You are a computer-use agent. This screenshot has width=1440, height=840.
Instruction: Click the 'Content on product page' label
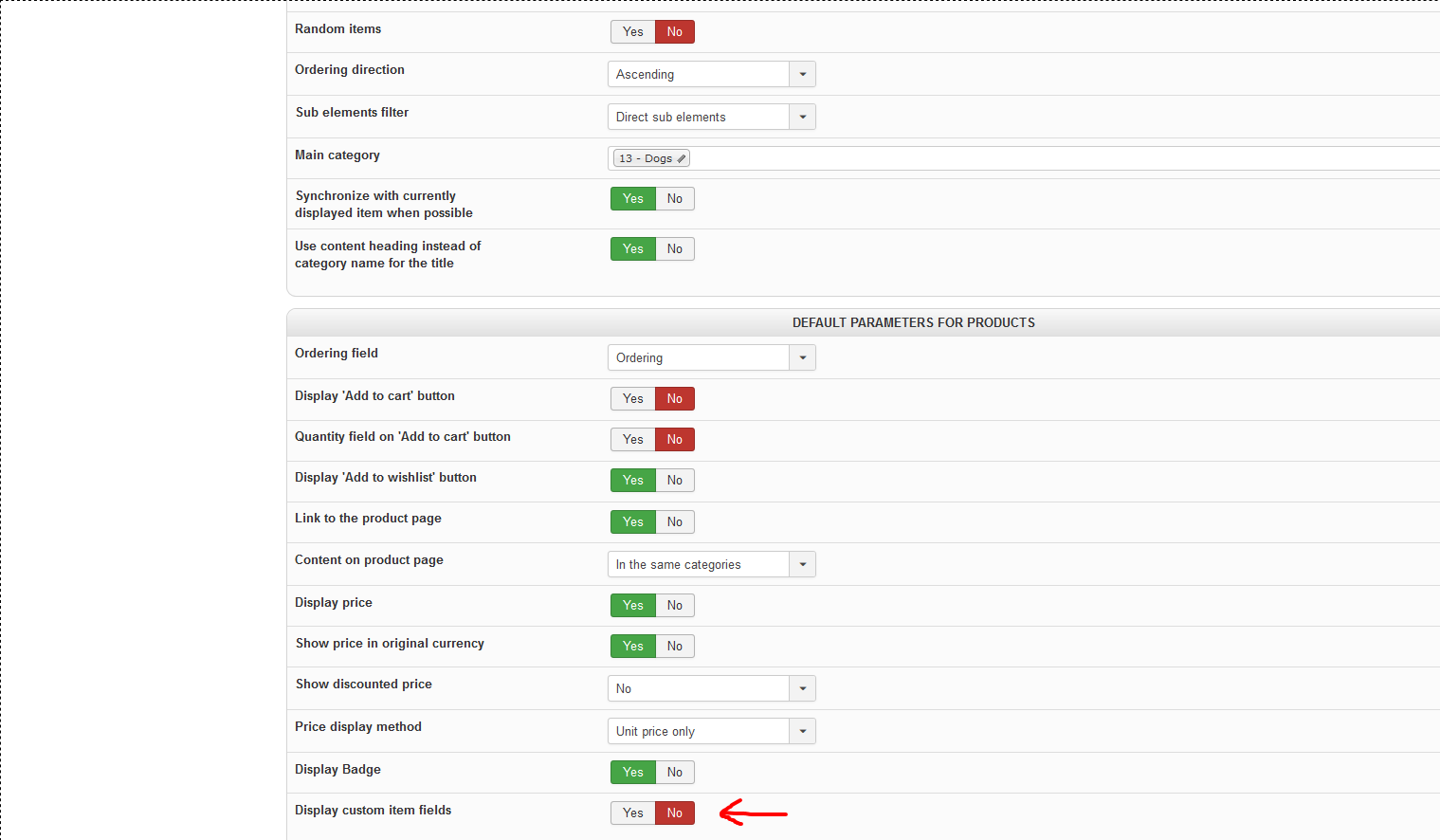(369, 560)
